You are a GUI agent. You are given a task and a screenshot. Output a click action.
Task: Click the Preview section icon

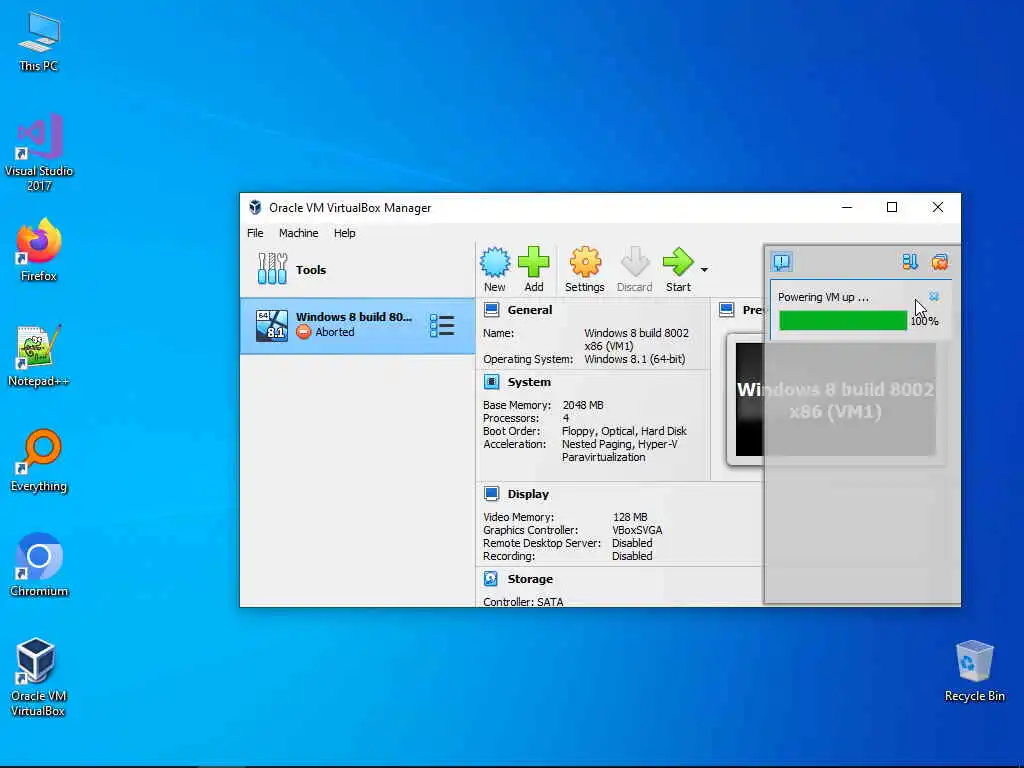pyautogui.click(x=727, y=310)
